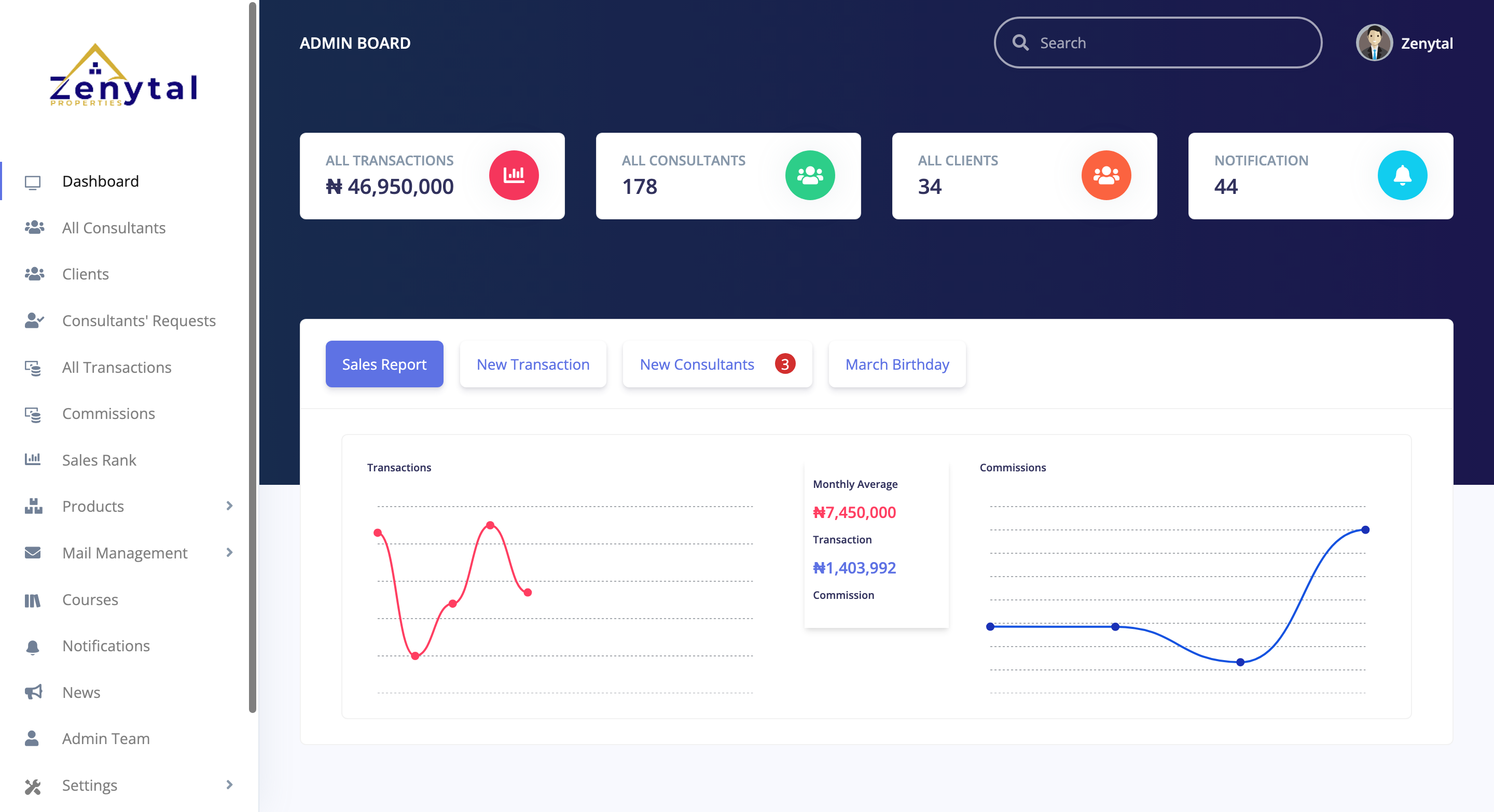Expand the Settings submenu chevron
Screen dimensions: 1494x812
point(230,785)
